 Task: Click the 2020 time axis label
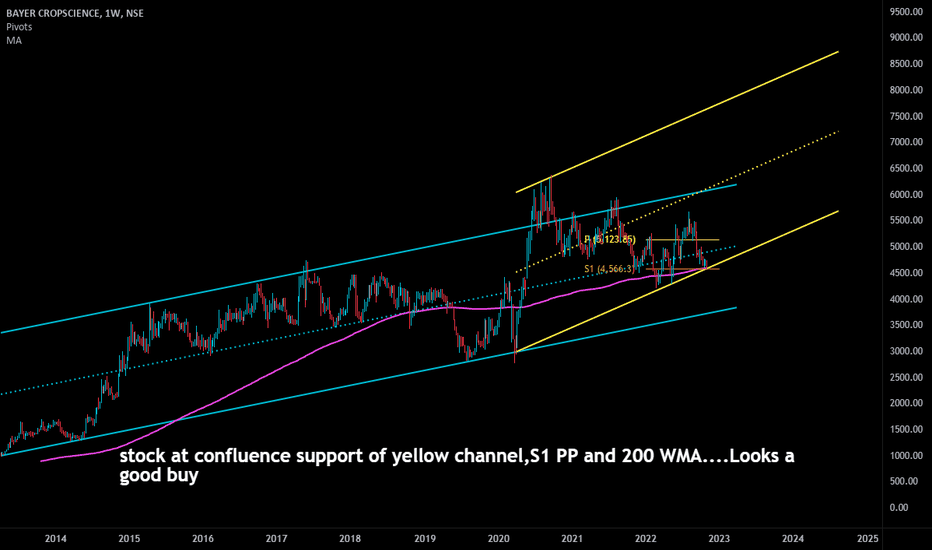point(498,539)
